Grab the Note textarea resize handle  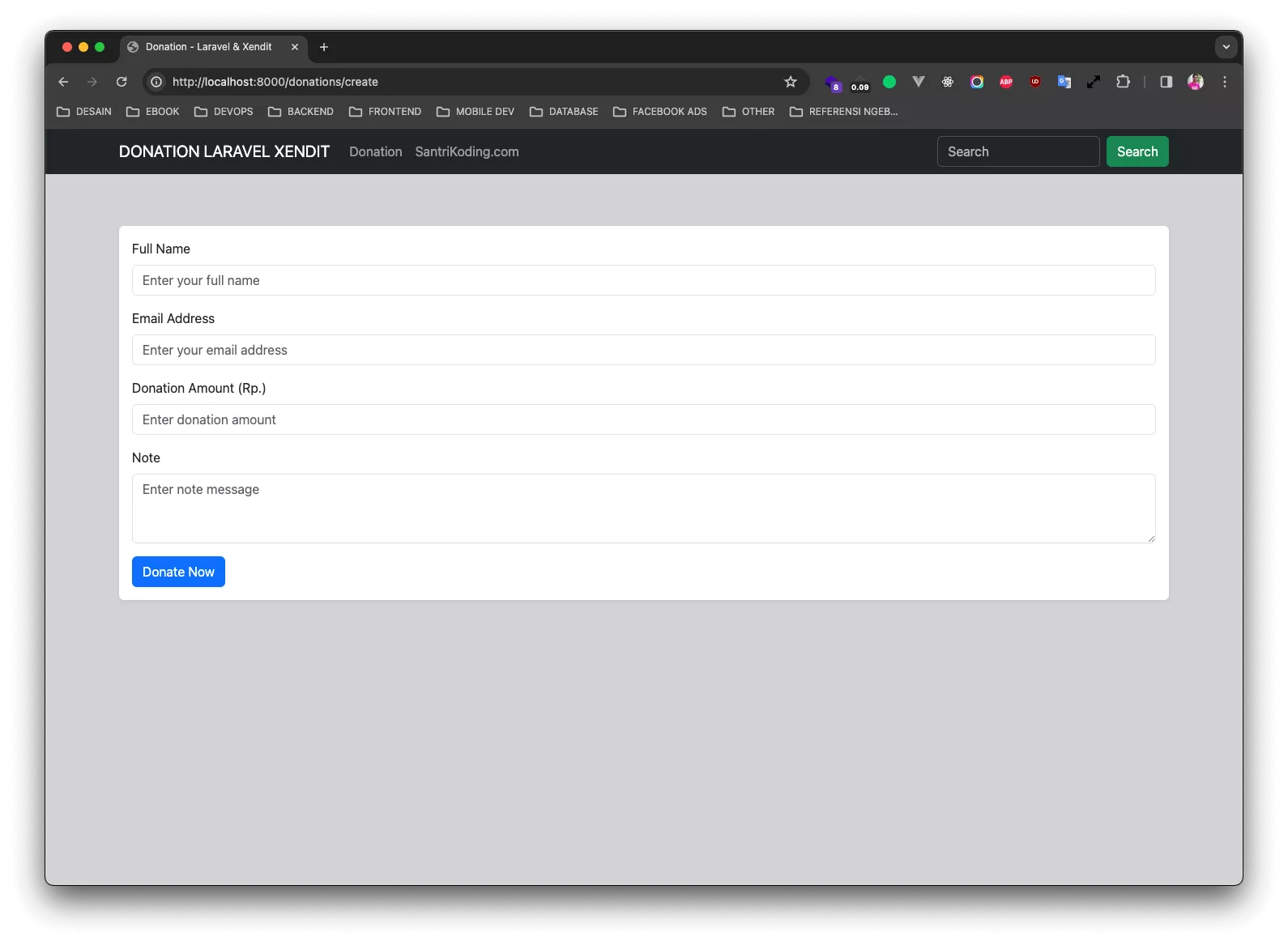coord(1151,538)
